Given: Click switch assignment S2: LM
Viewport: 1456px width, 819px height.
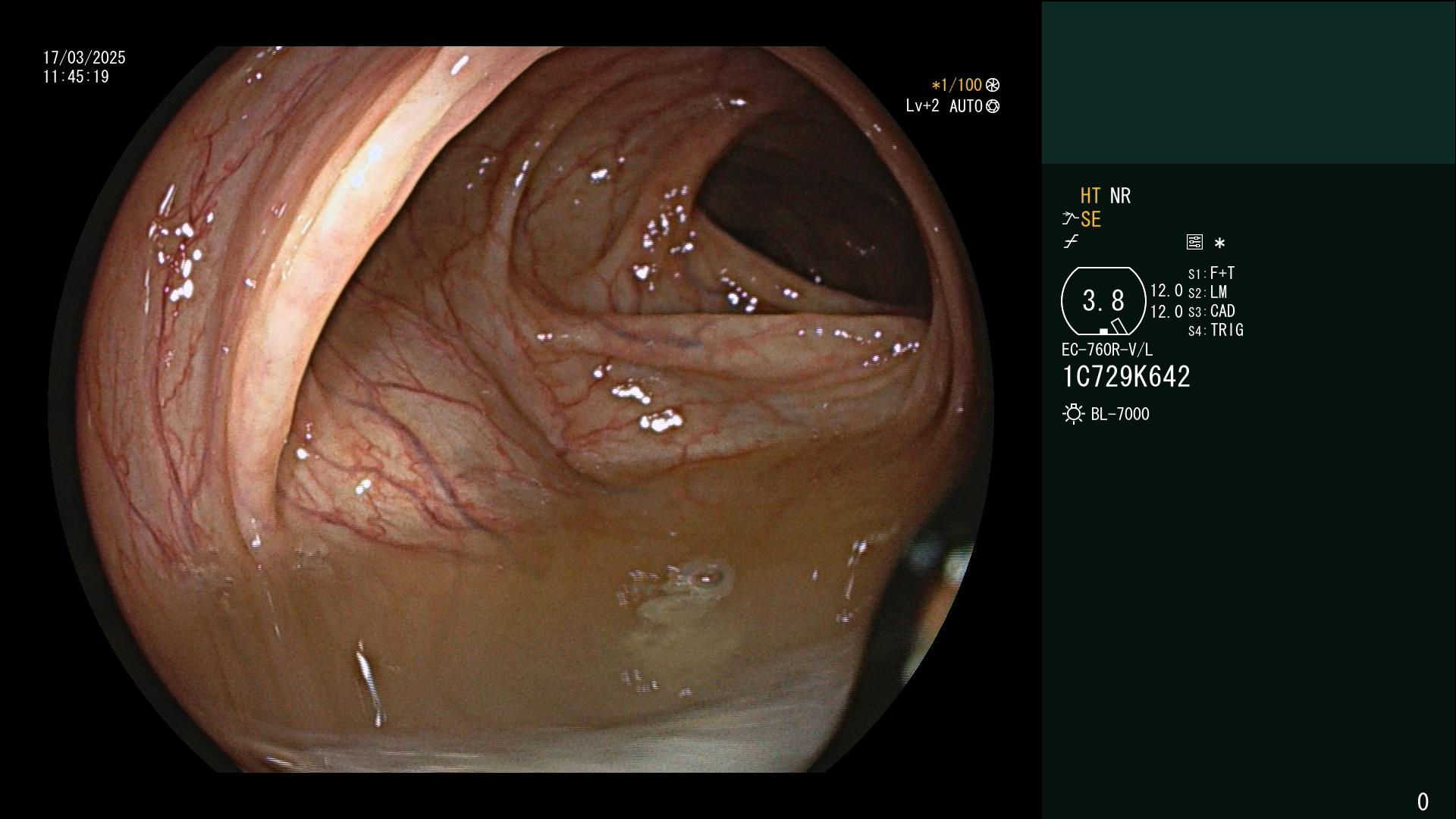Looking at the screenshot, I should (1207, 293).
